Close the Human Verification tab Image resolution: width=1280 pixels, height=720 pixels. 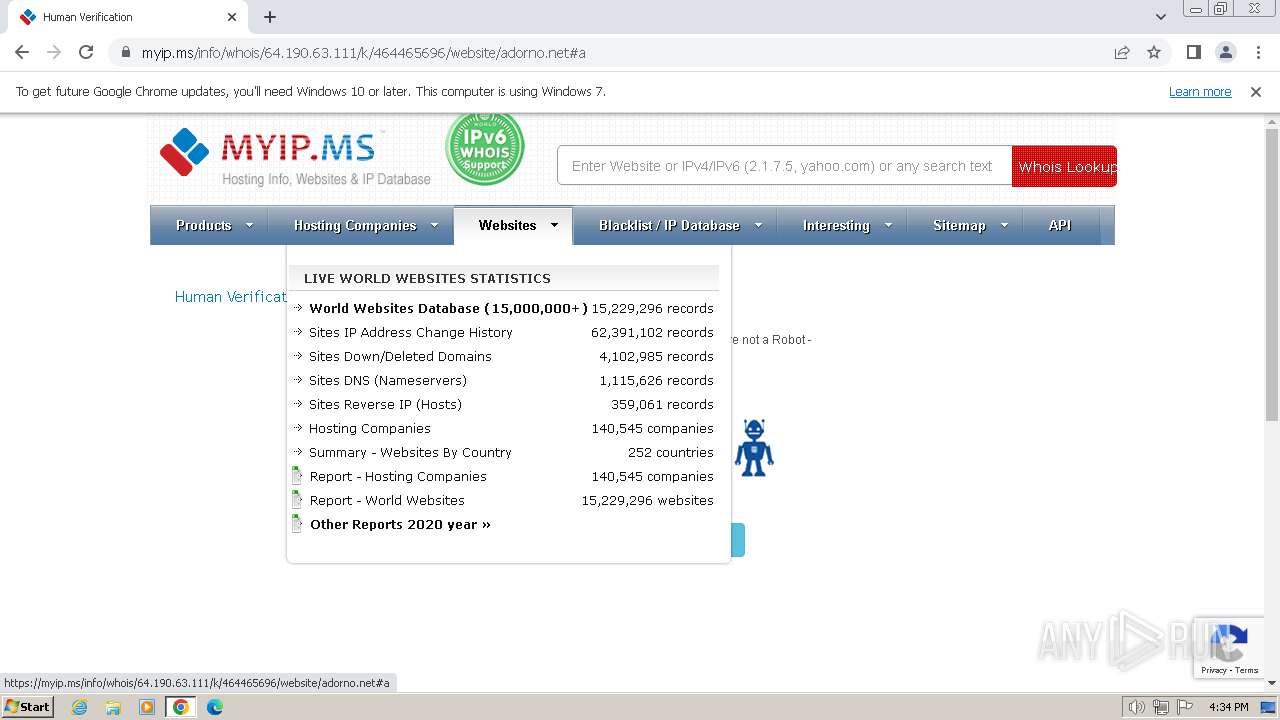pos(232,17)
